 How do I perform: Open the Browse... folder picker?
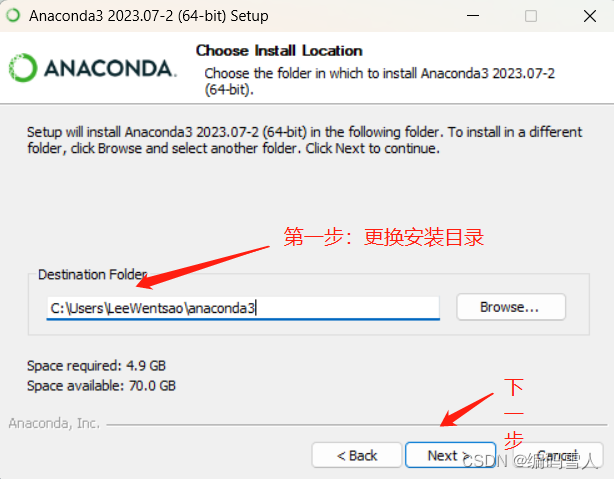(x=511, y=307)
